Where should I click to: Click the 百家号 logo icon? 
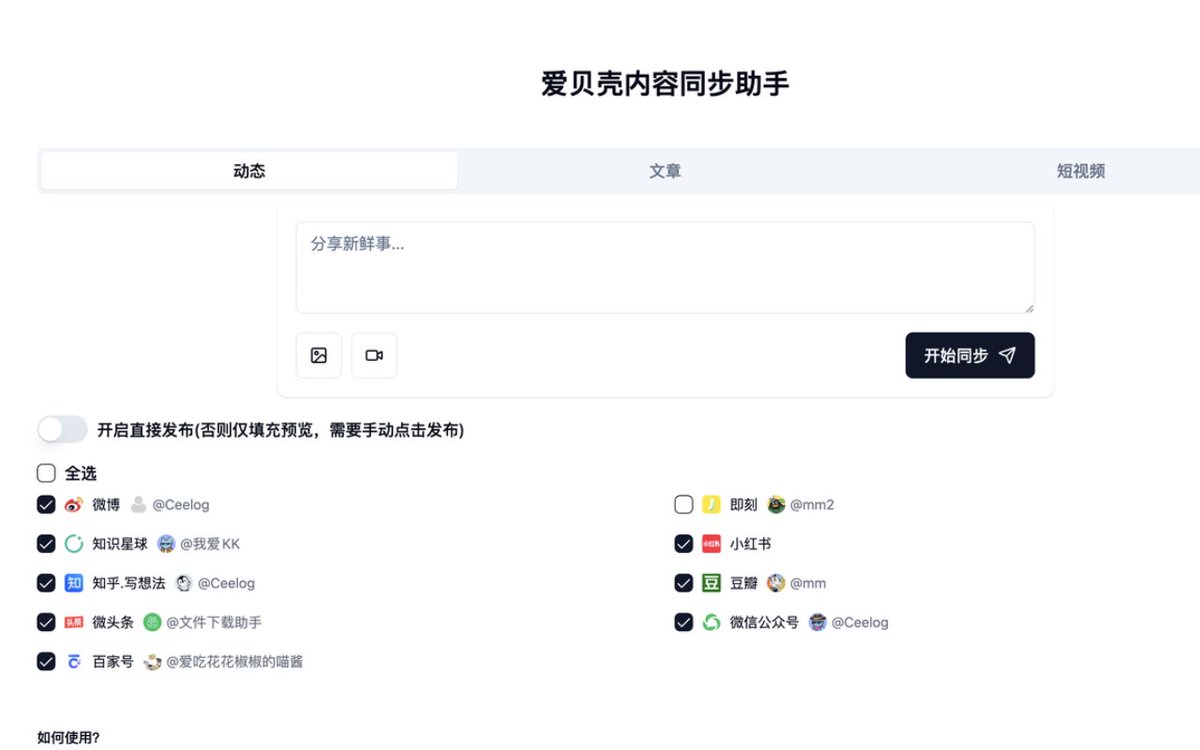74,661
